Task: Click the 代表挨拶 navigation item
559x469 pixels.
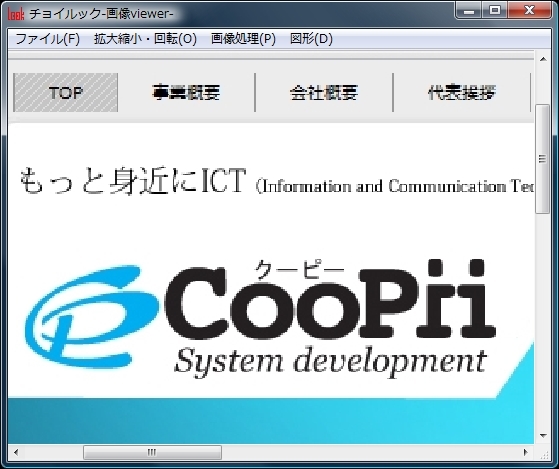Action: pos(462,93)
